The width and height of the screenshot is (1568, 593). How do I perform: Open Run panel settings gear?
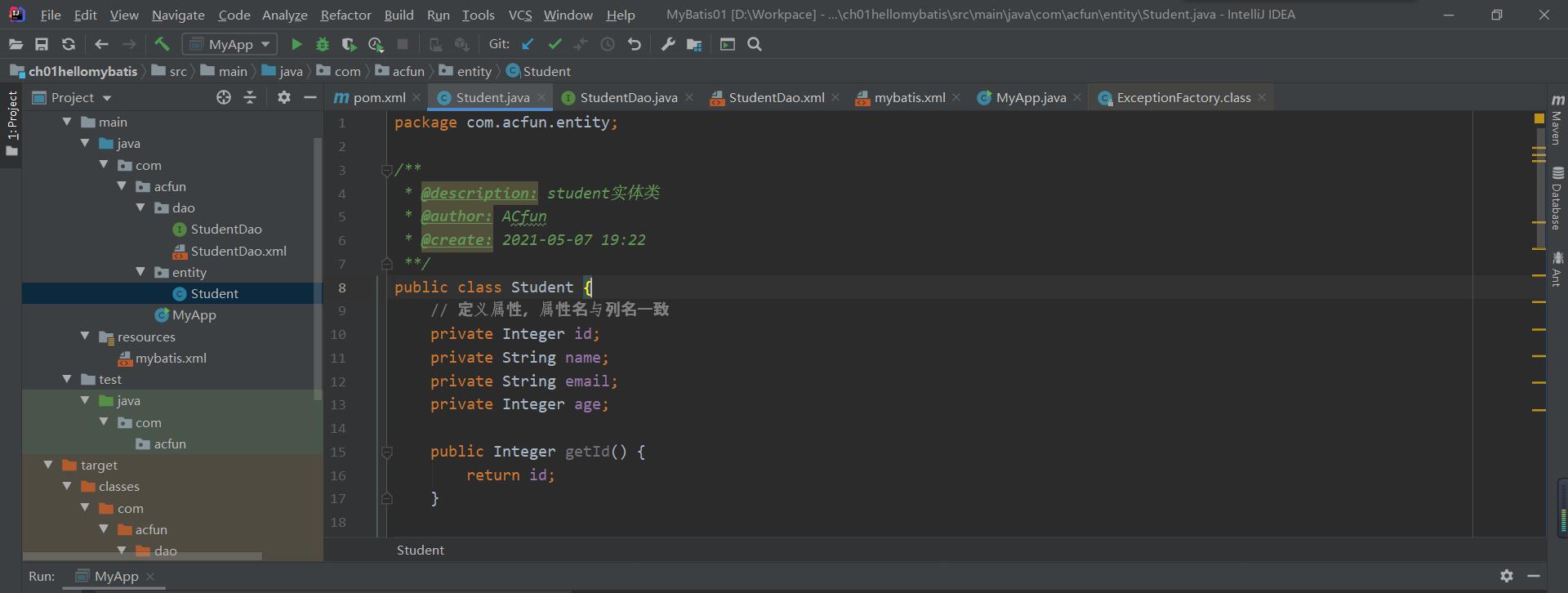click(x=1507, y=576)
